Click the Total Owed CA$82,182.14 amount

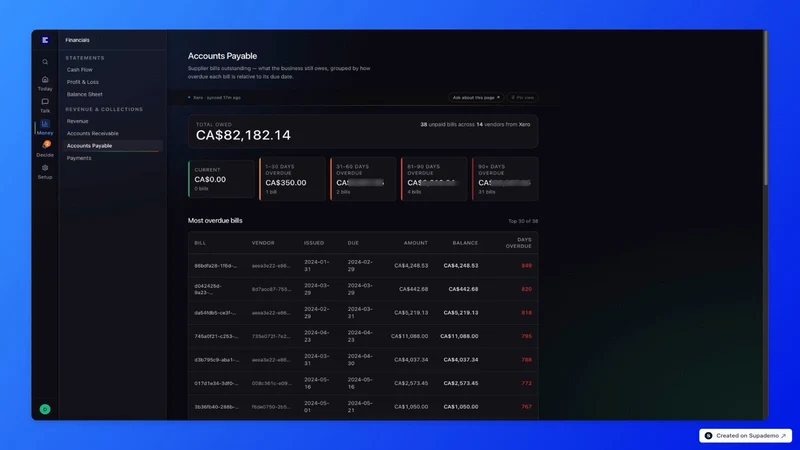(243, 135)
